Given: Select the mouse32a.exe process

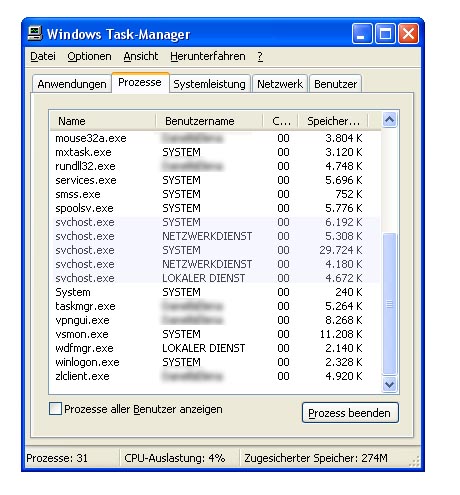Looking at the screenshot, I should coord(215,138).
